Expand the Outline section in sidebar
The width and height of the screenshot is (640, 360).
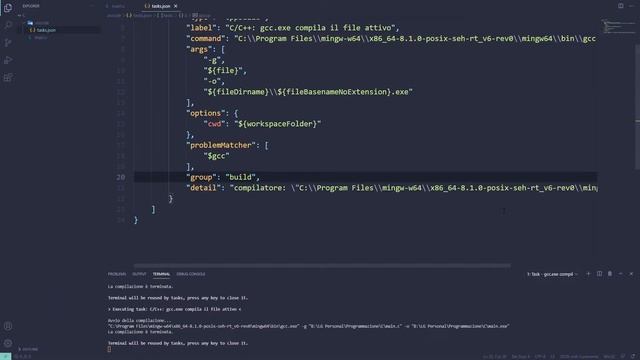click(29, 349)
